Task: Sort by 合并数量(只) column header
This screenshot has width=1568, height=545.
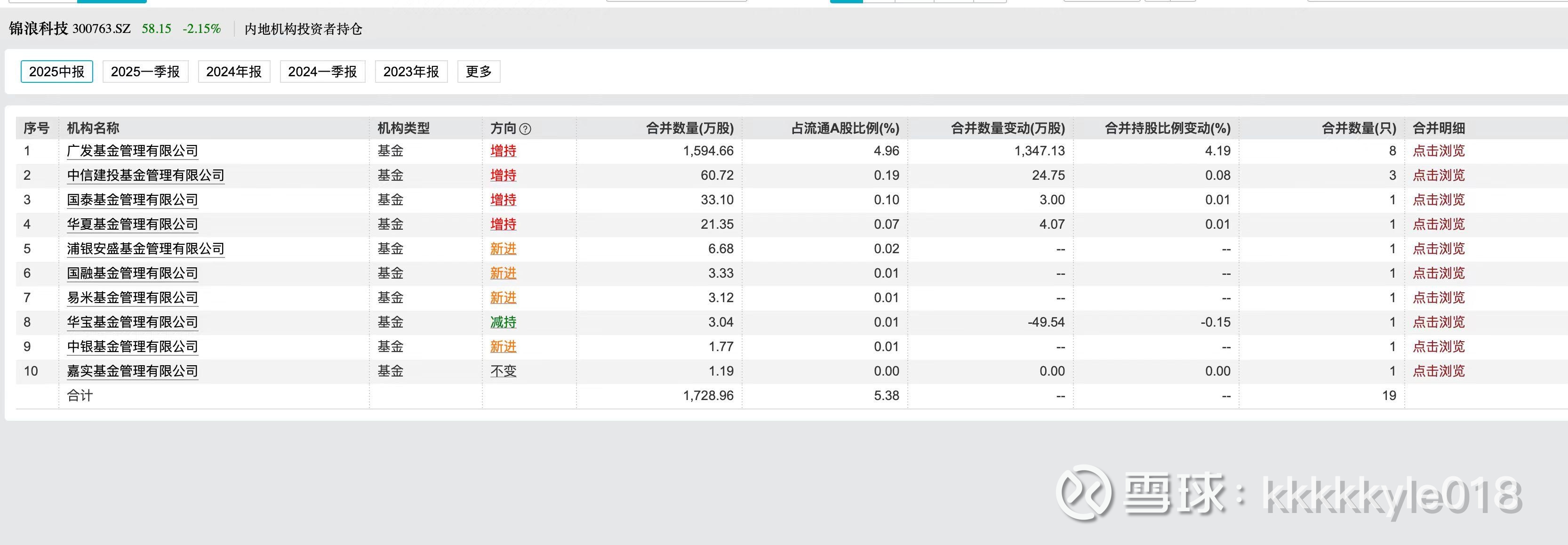Action: click(1359, 128)
